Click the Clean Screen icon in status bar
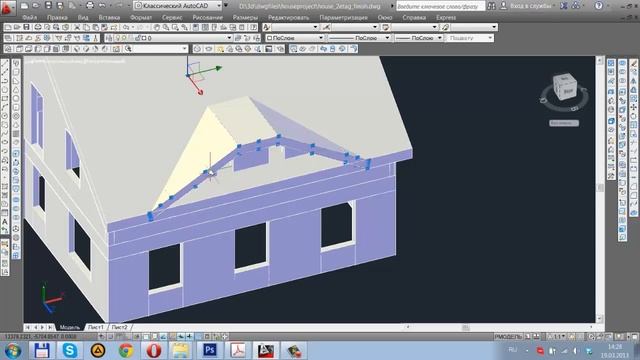The height and width of the screenshot is (360, 640). (x=635, y=337)
